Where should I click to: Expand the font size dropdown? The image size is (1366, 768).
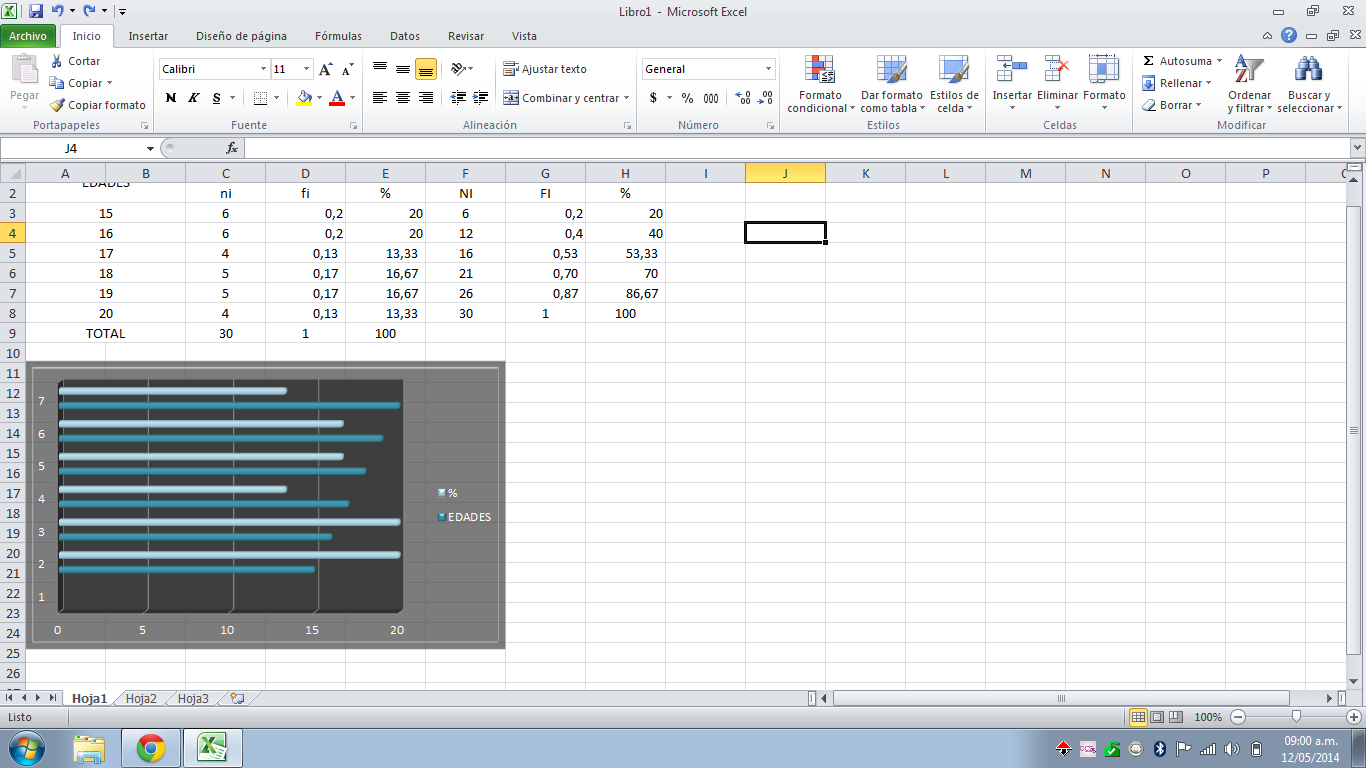tap(306, 69)
